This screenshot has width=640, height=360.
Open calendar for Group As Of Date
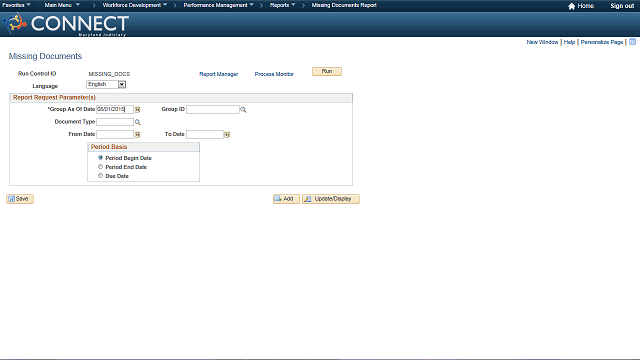pos(138,109)
